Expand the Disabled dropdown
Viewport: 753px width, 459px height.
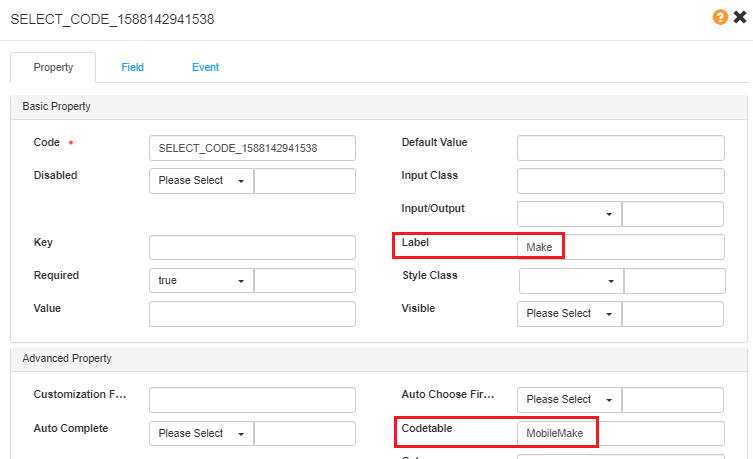202,181
